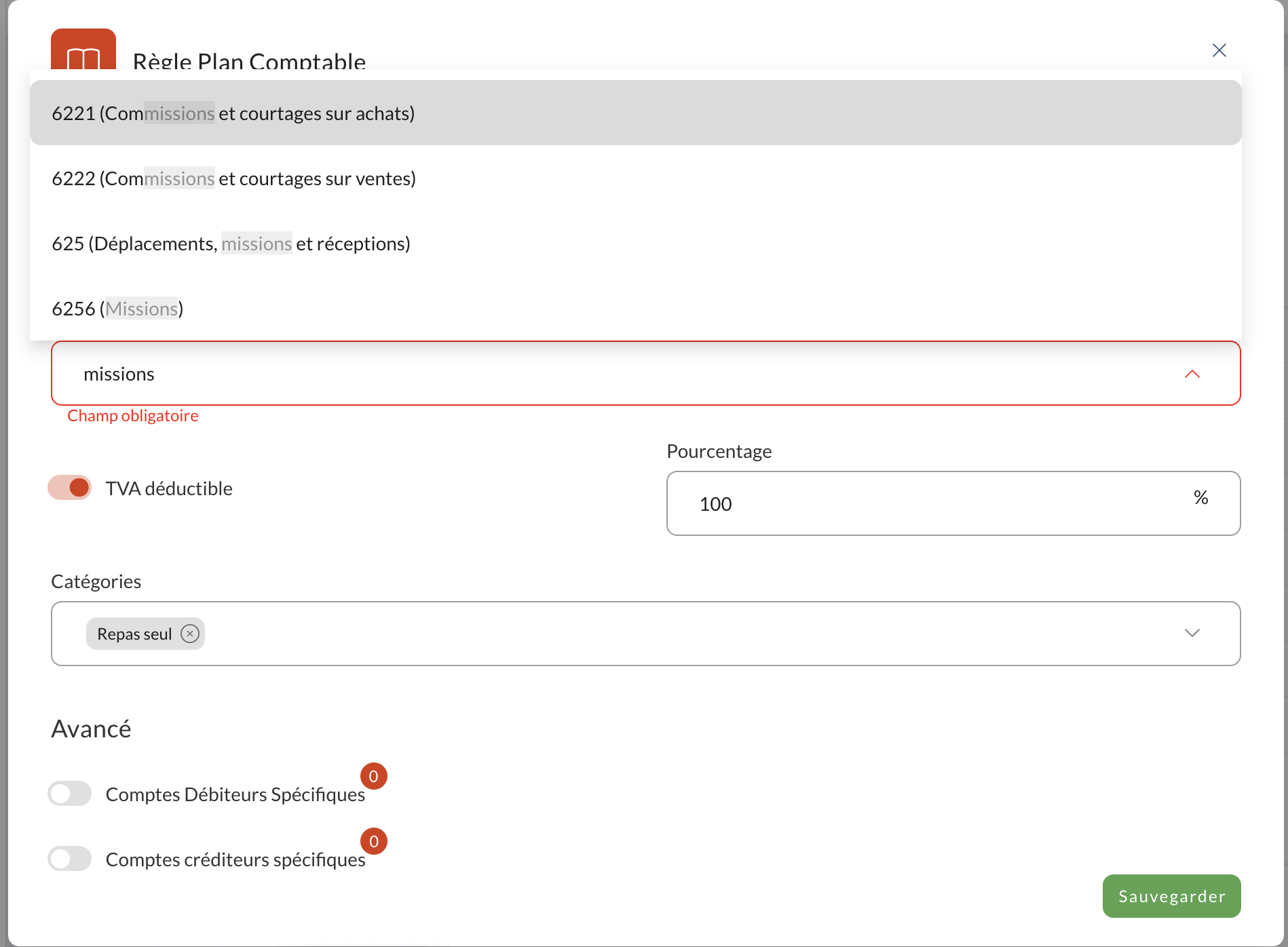Choose account 6256 Missions option
The image size is (1288, 947).
[636, 308]
